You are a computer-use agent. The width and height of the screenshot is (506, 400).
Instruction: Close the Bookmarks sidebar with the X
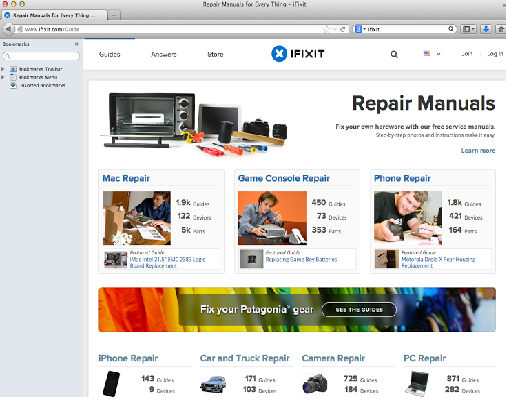click(x=76, y=44)
